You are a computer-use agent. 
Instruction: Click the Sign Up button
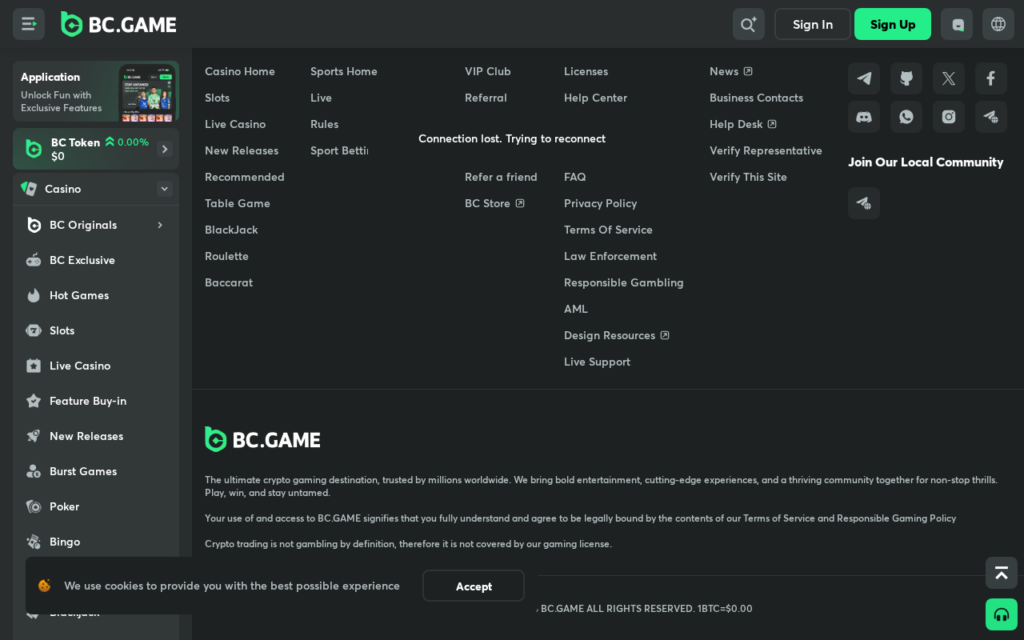(892, 24)
